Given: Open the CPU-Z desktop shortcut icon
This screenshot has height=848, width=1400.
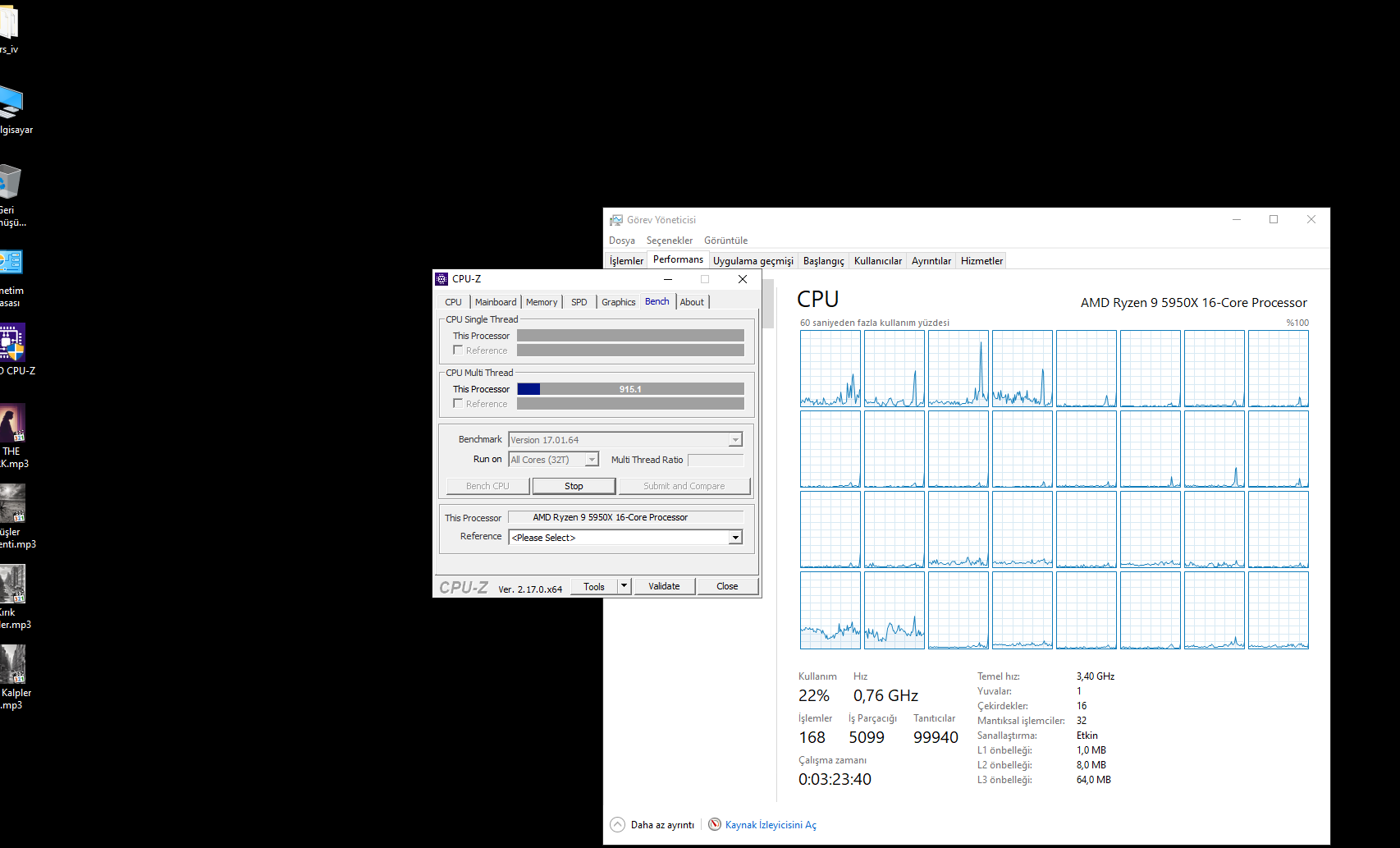Looking at the screenshot, I should point(12,341).
